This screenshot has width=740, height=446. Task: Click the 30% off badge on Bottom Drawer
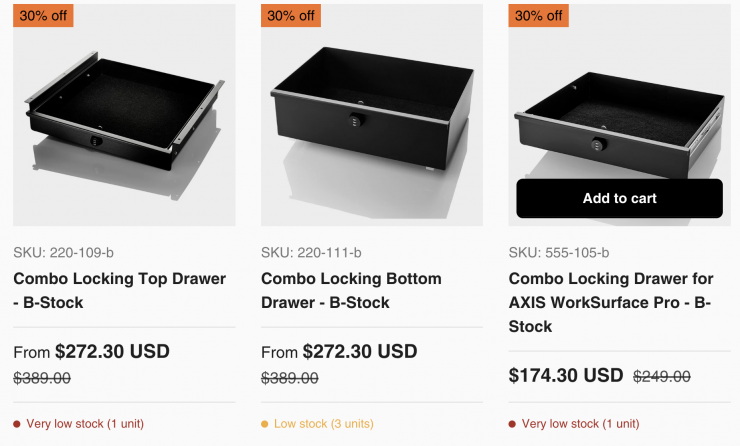(x=291, y=16)
